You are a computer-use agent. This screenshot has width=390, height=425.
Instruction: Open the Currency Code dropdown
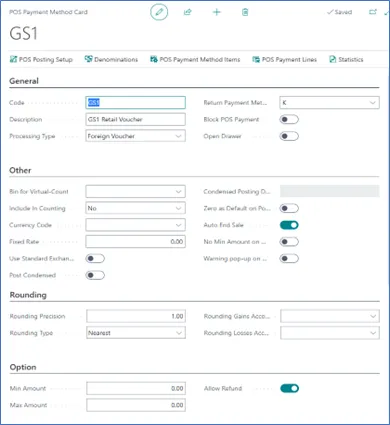click(x=135, y=225)
